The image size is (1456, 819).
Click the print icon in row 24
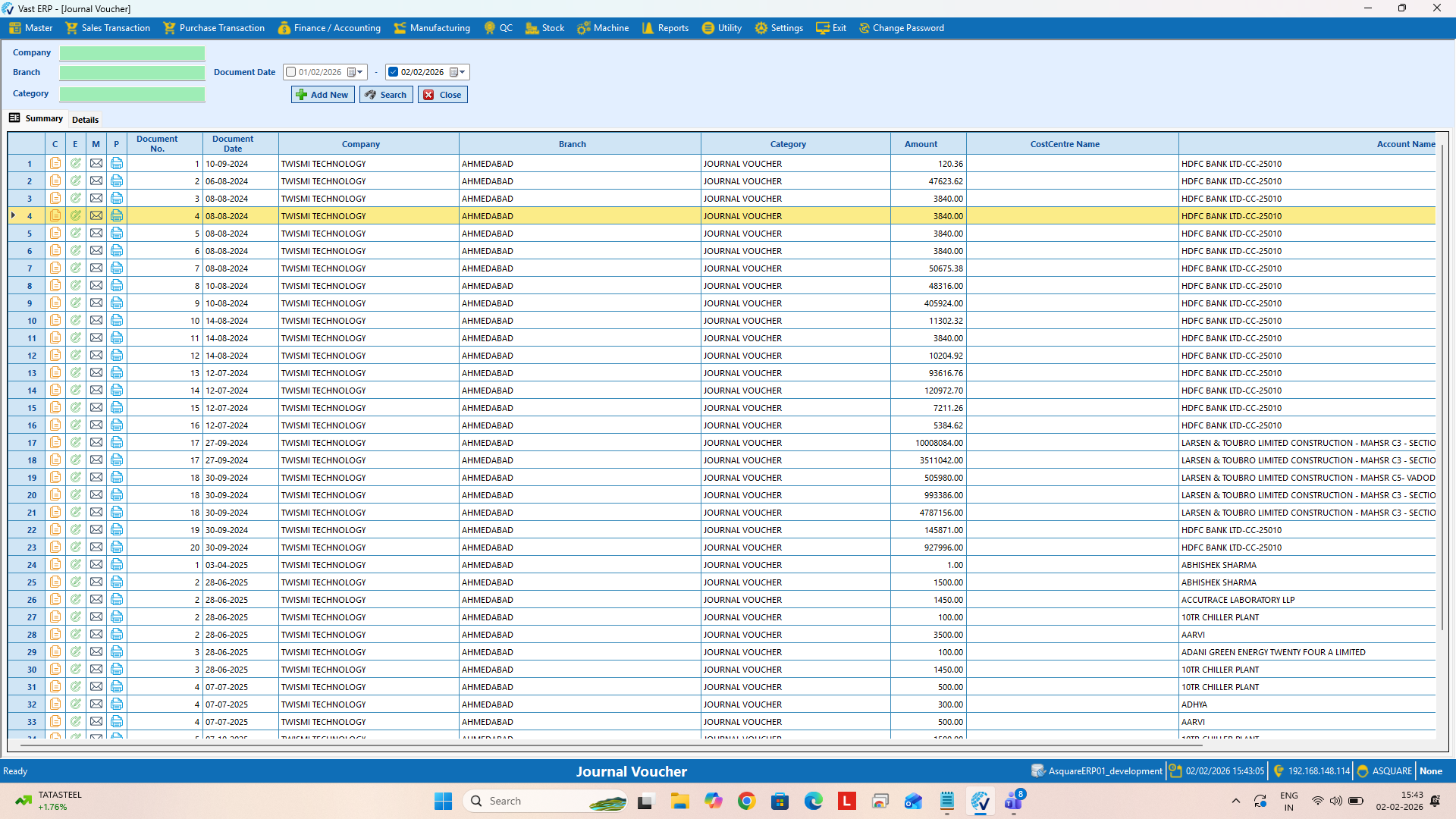click(117, 565)
